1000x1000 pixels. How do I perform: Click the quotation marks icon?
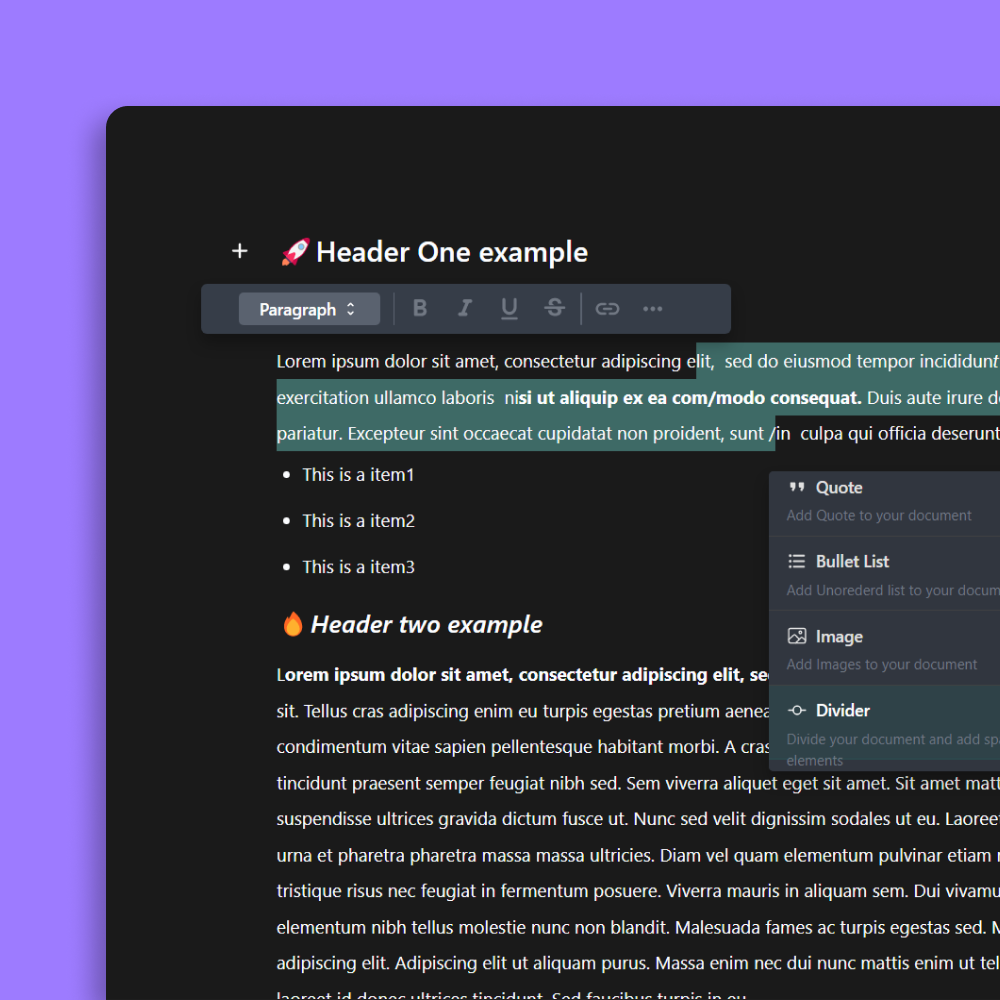click(797, 488)
